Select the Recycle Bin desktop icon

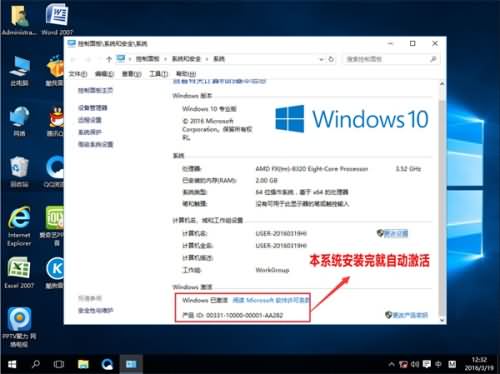(19, 171)
